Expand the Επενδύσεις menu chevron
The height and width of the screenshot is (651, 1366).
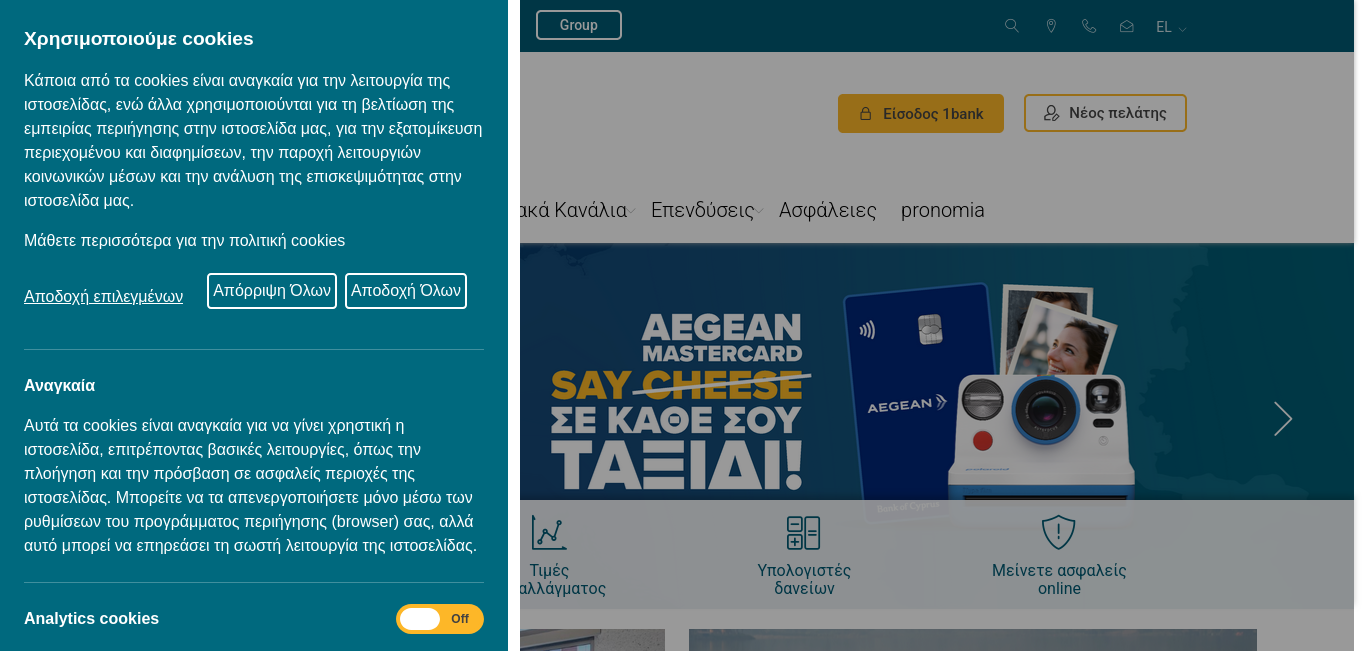[760, 211]
